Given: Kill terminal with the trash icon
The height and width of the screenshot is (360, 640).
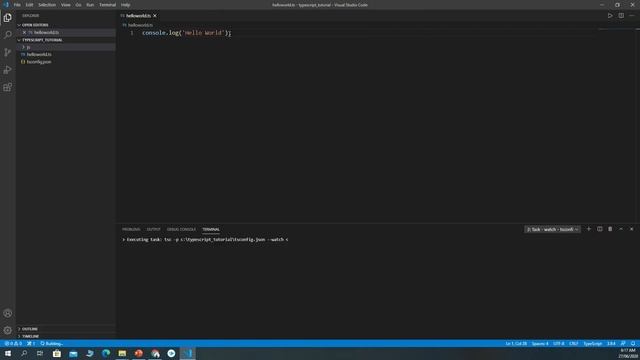Looking at the screenshot, I should point(610,229).
